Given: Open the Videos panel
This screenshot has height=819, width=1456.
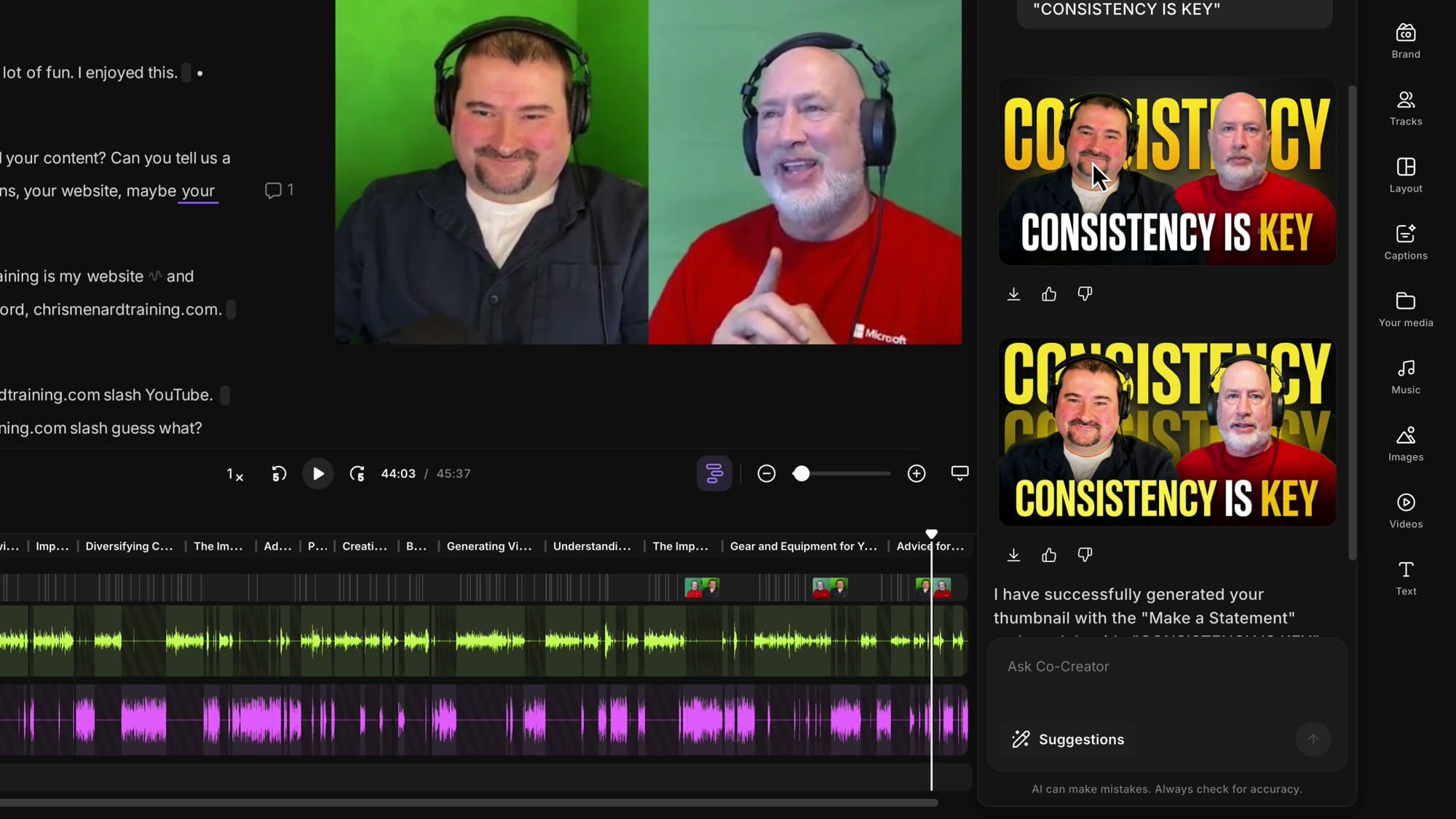Looking at the screenshot, I should (1405, 511).
